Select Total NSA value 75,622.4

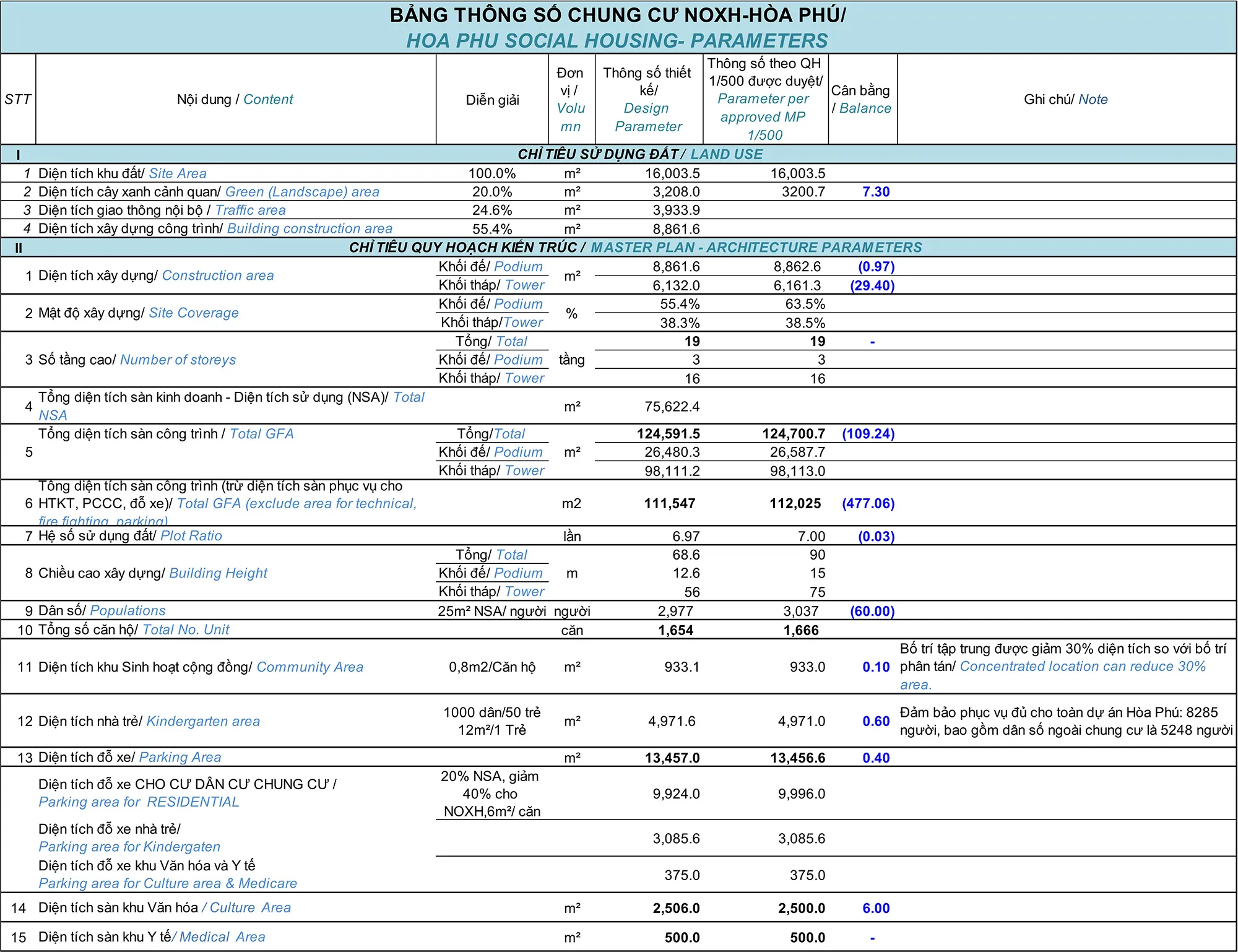[x=672, y=407]
